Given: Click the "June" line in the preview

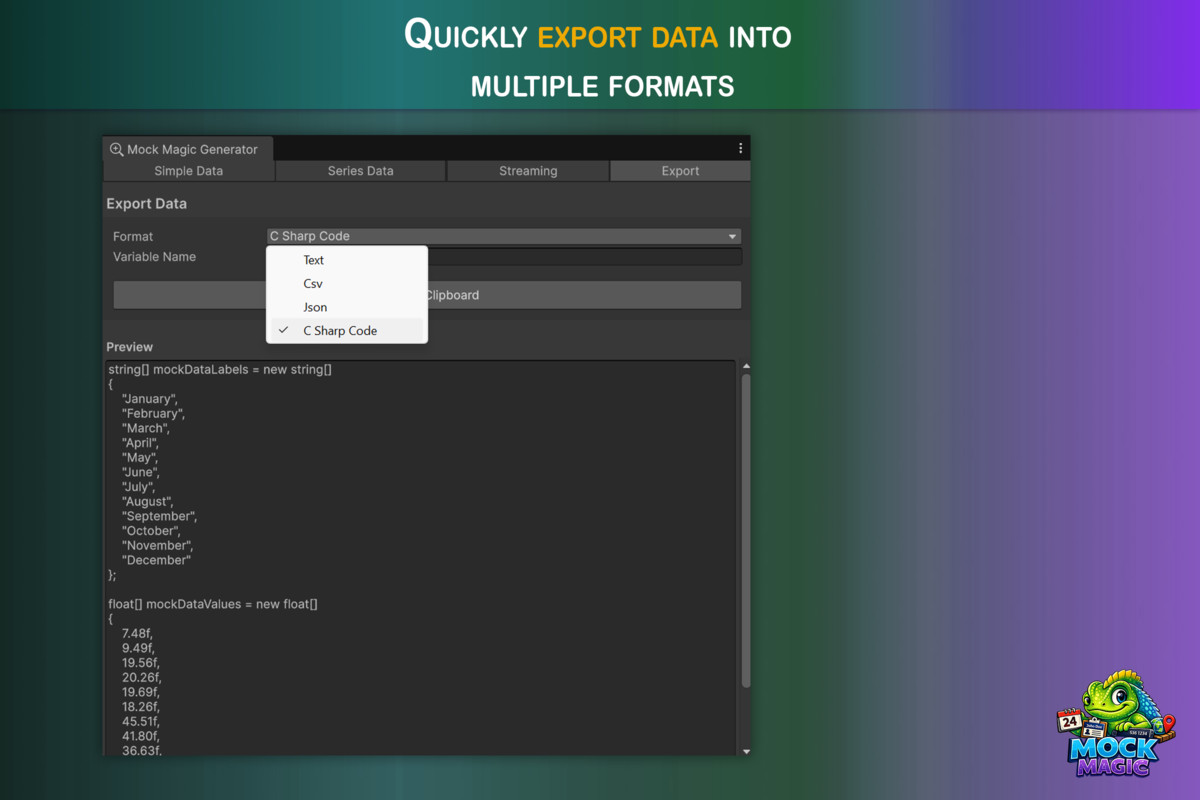Looking at the screenshot, I should coord(141,472).
